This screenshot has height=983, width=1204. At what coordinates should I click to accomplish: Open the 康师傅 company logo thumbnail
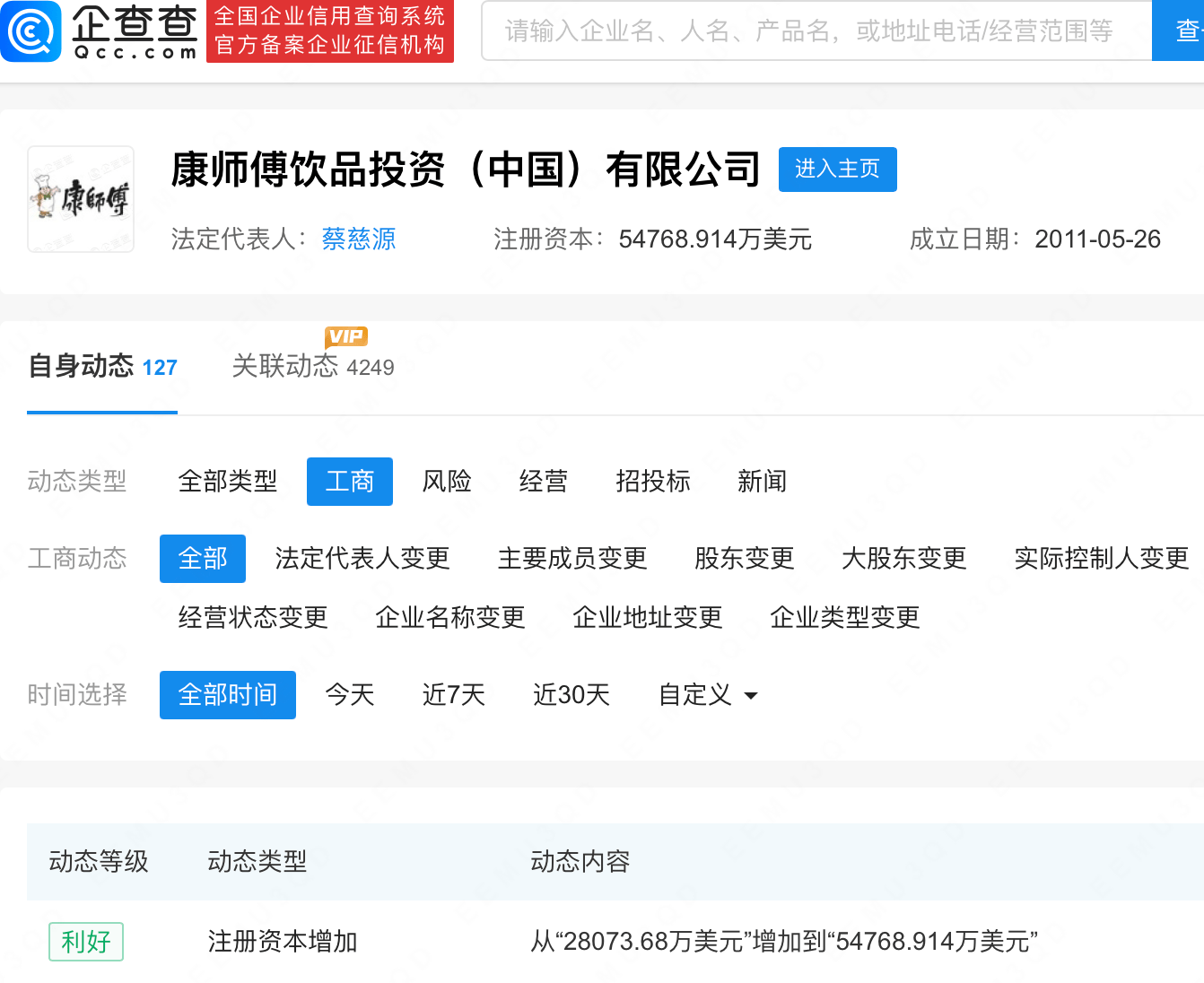pos(80,198)
